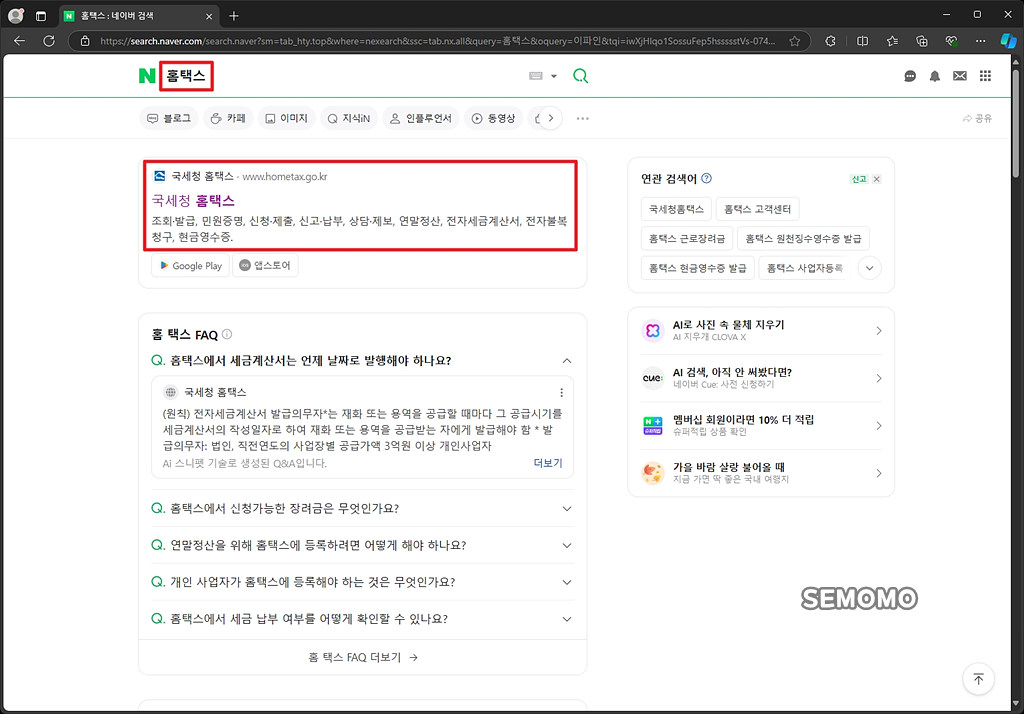
Task: Open the collections icon in toolbar
Action: pos(921,41)
